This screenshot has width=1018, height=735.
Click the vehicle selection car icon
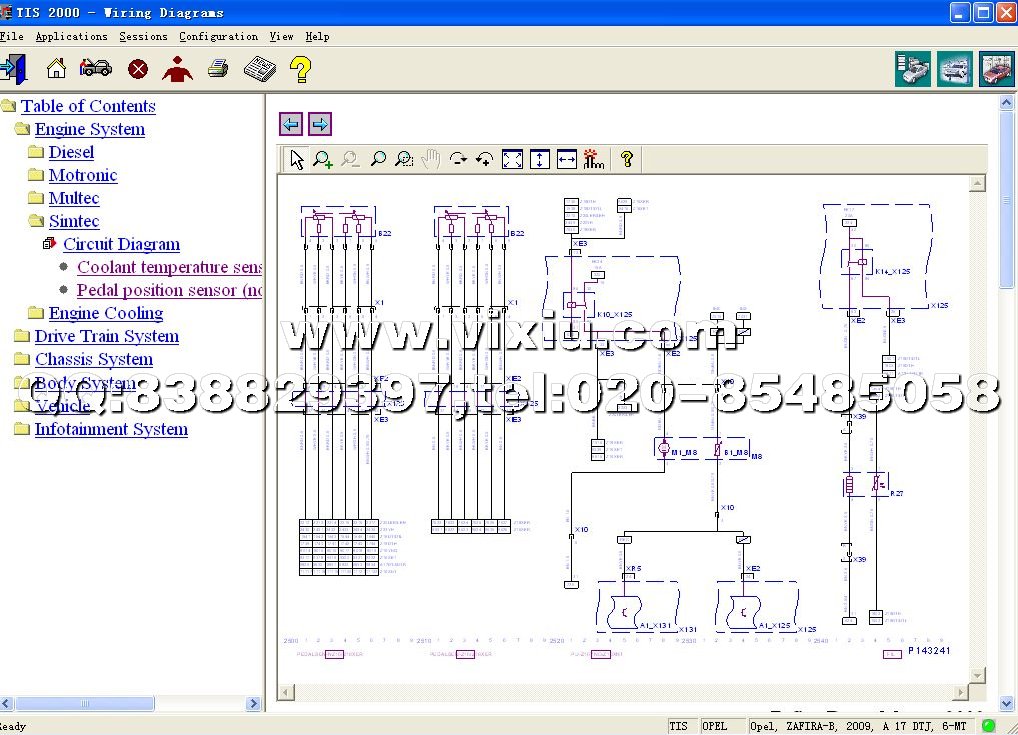click(96, 69)
